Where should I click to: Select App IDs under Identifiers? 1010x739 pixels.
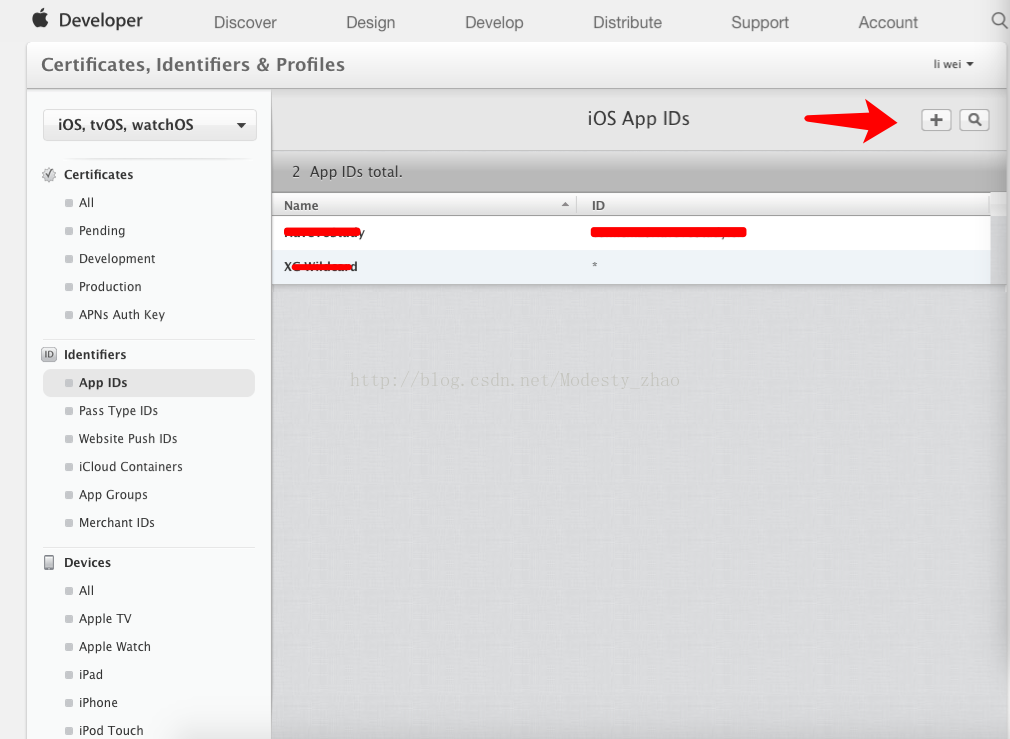click(149, 383)
